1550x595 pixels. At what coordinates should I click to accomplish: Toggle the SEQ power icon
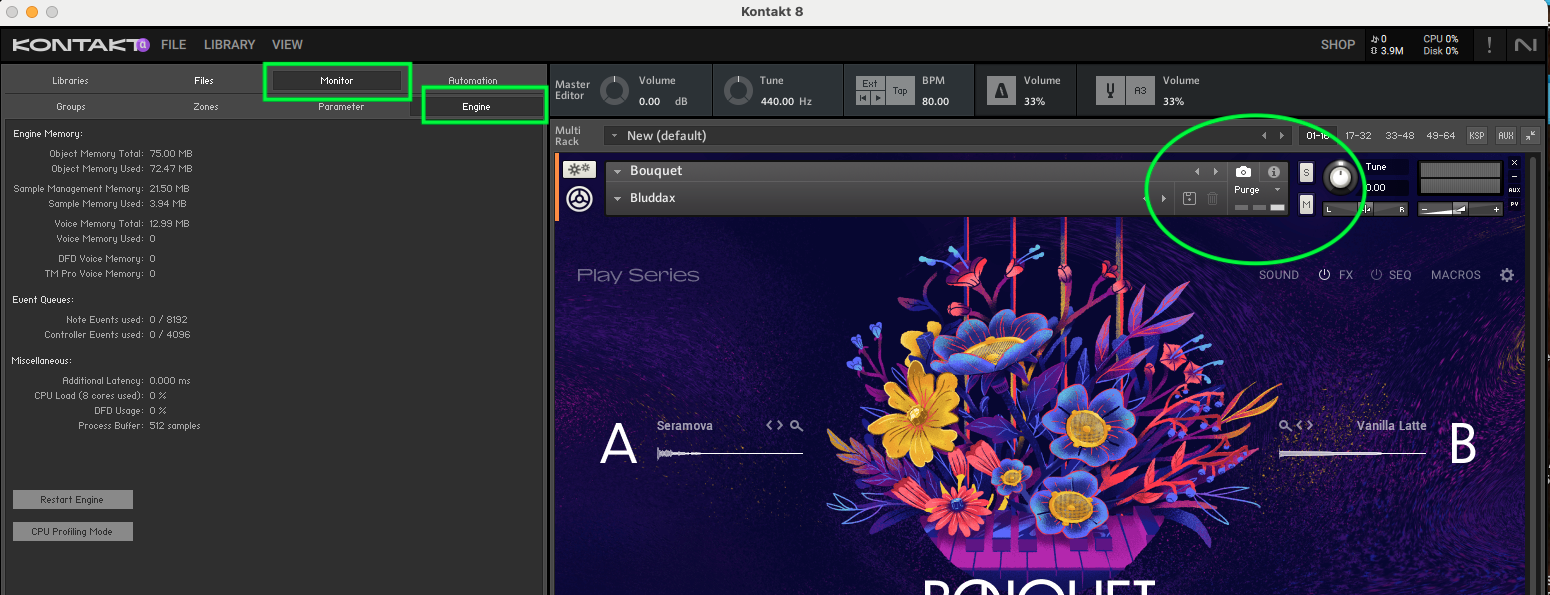1376,274
